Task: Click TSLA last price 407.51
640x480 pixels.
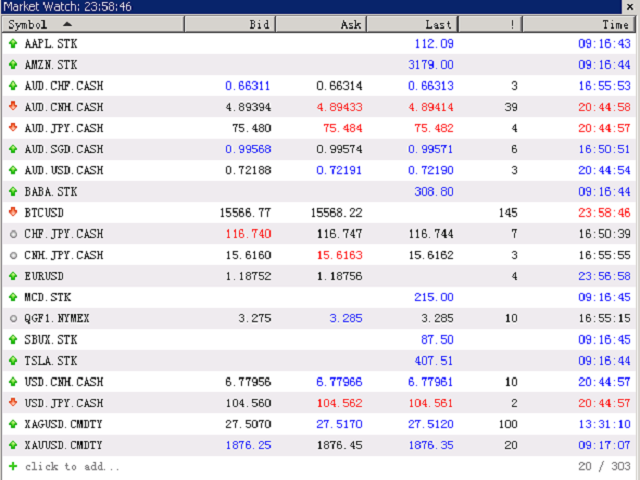Action: pos(434,361)
